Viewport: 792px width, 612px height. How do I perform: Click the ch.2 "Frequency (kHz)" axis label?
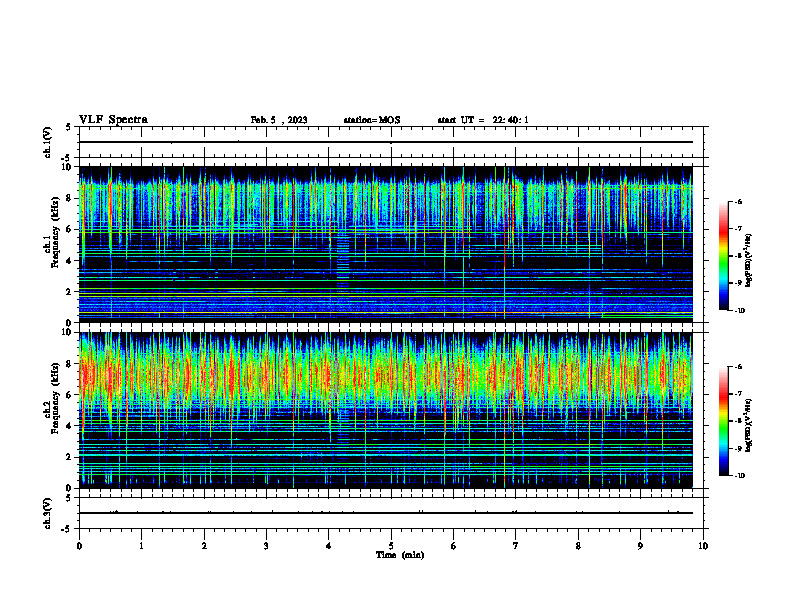coord(55,398)
